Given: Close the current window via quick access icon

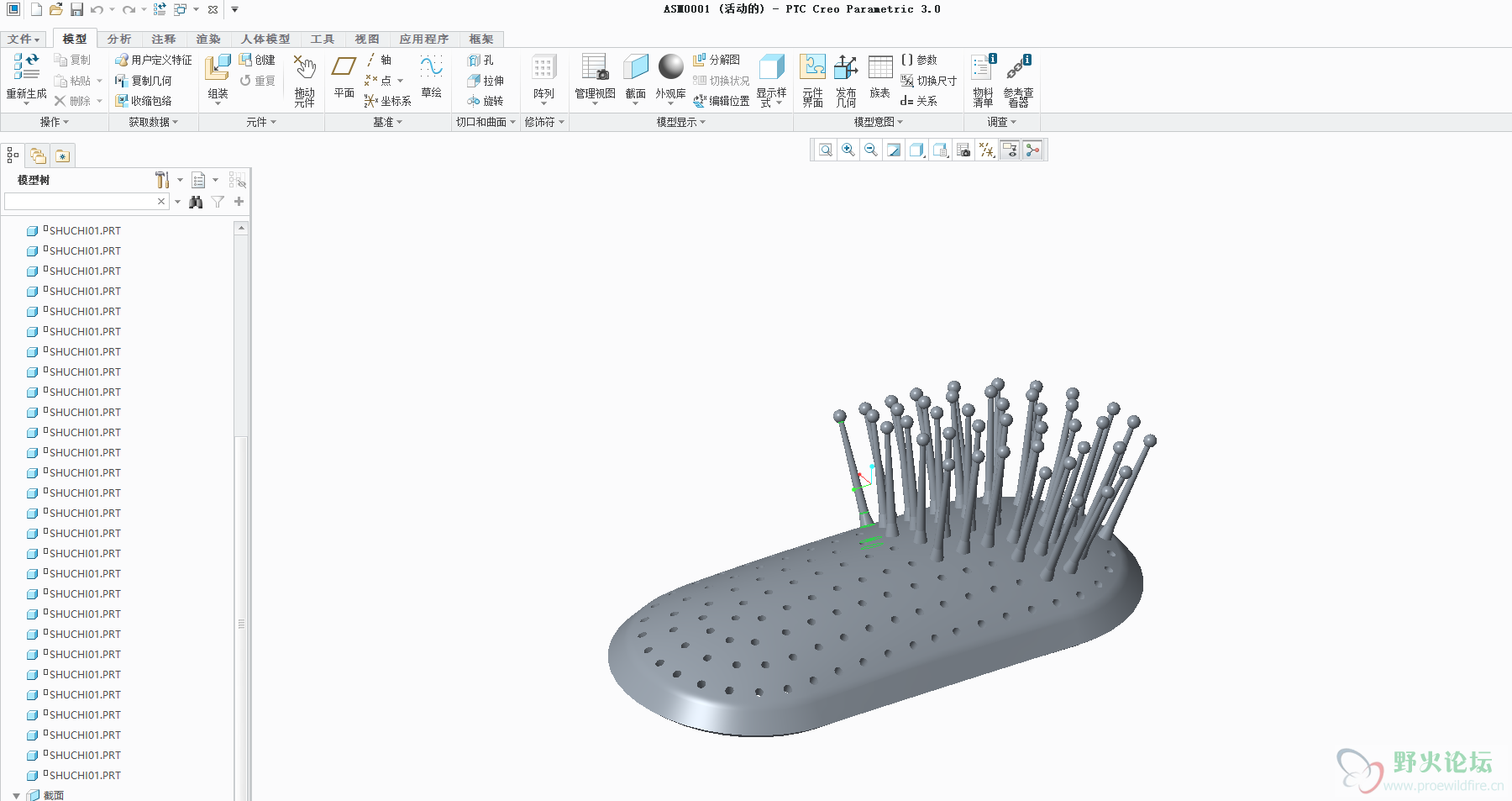Looking at the screenshot, I should pyautogui.click(x=213, y=10).
